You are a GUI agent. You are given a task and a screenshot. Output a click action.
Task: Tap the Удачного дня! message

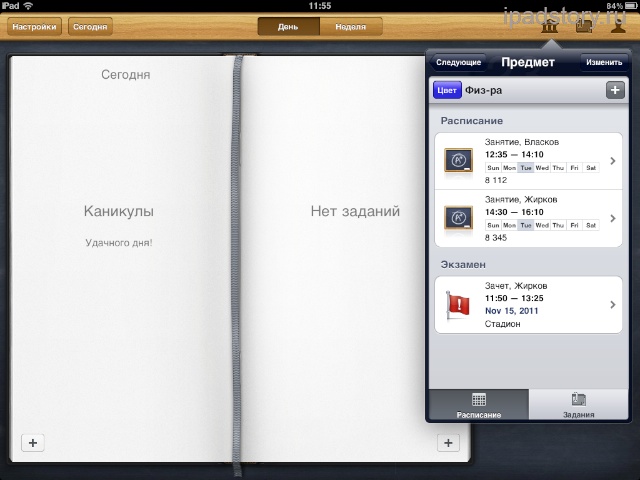tap(119, 243)
